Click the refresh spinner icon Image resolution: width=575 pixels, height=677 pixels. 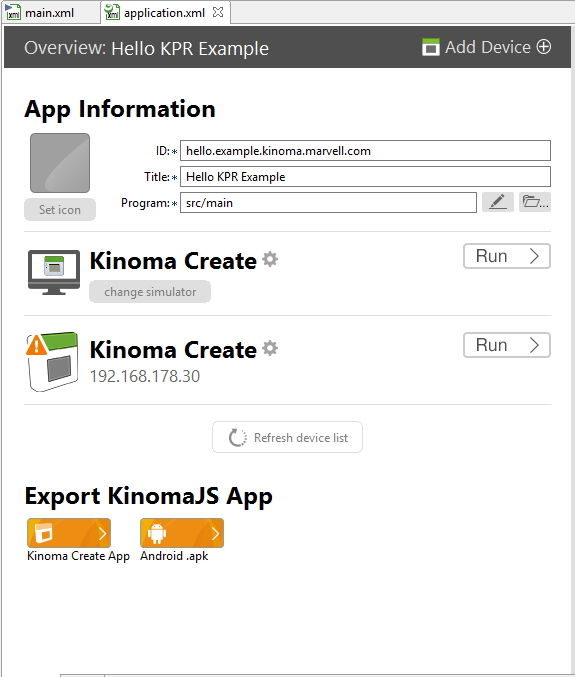tap(237, 437)
